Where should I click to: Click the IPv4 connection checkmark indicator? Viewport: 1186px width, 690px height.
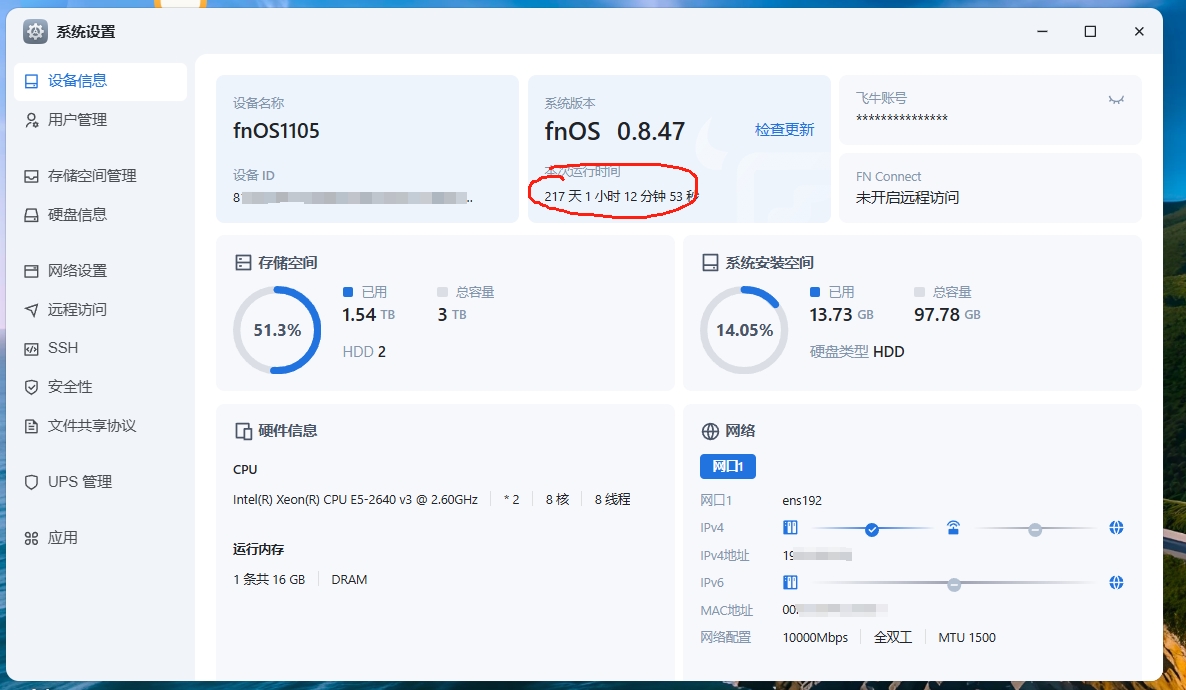[x=873, y=527]
